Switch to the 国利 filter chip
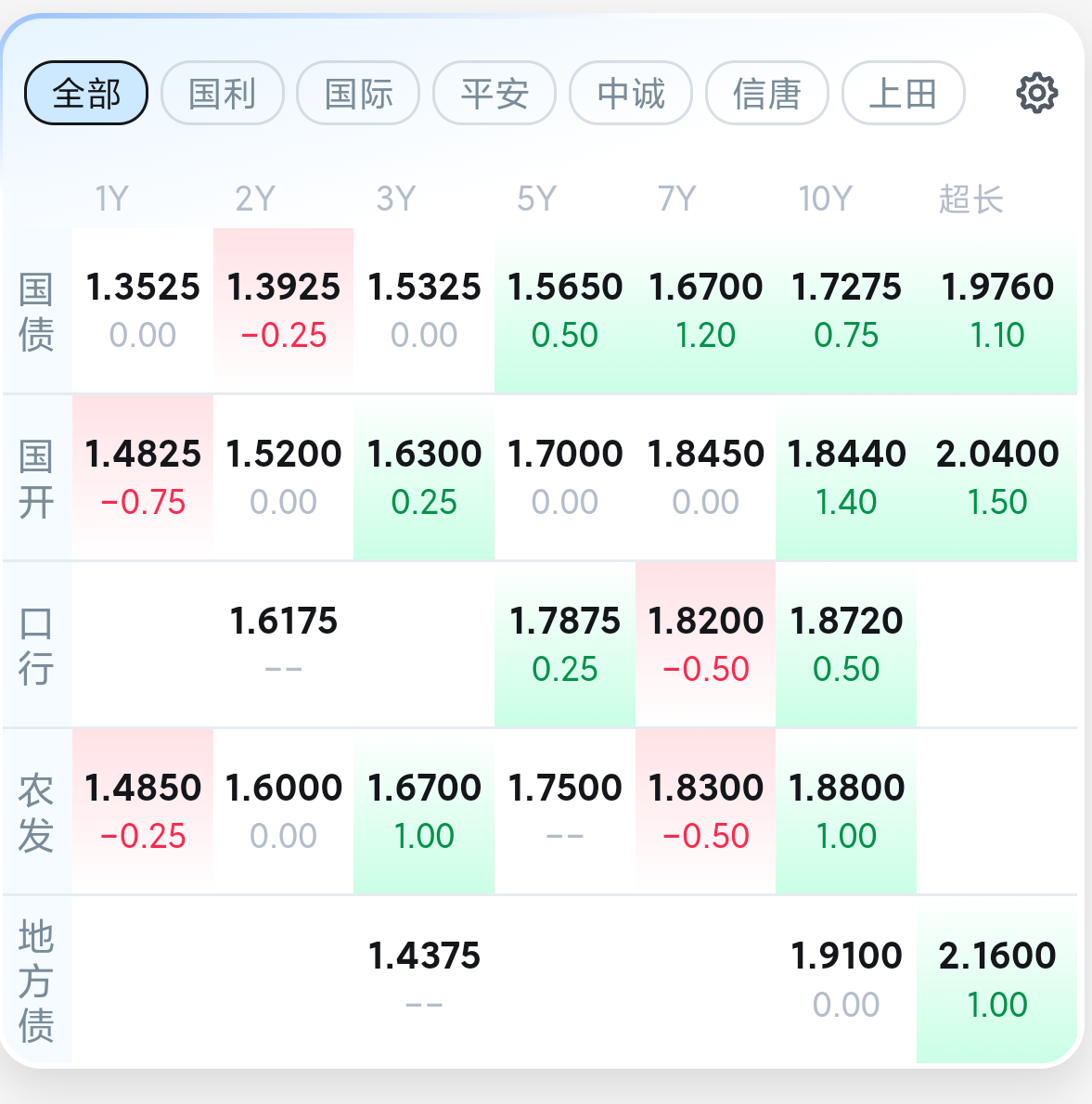 point(223,93)
